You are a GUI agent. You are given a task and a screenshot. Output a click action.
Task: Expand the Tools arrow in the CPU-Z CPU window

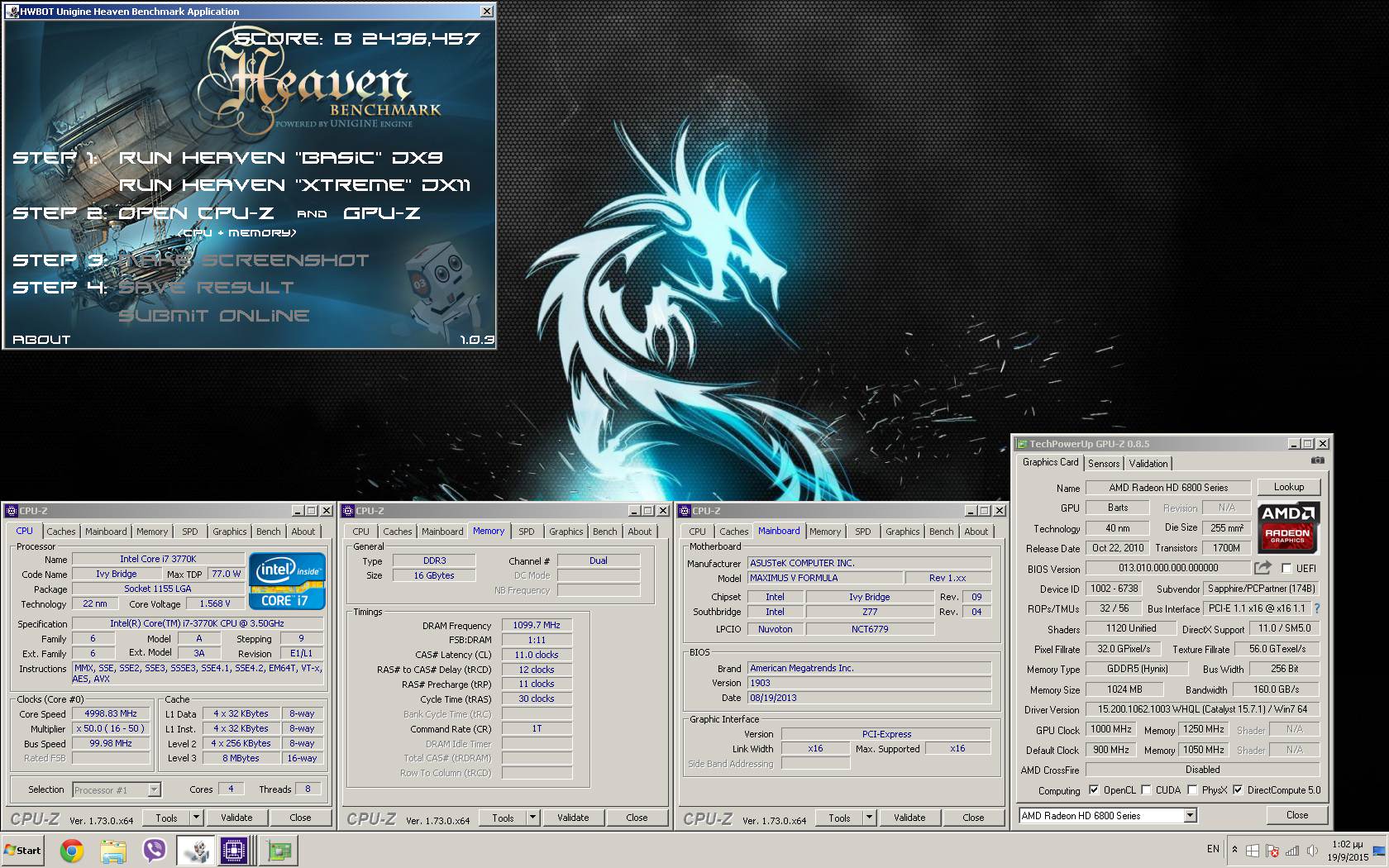pos(196,818)
